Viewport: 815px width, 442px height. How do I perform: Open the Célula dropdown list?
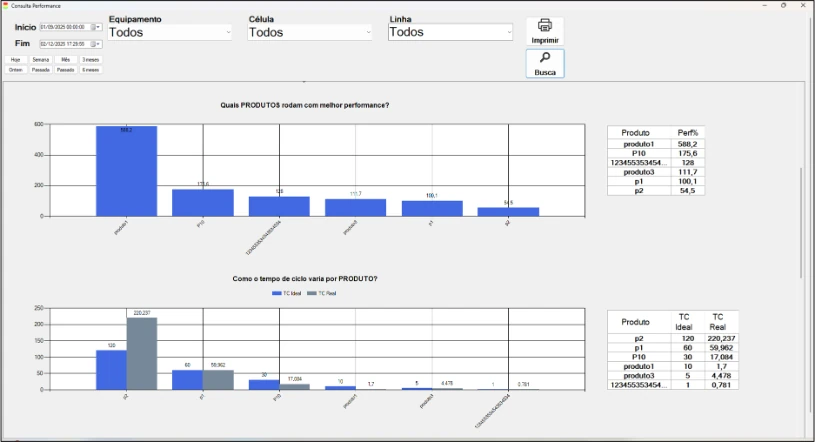[x=368, y=32]
